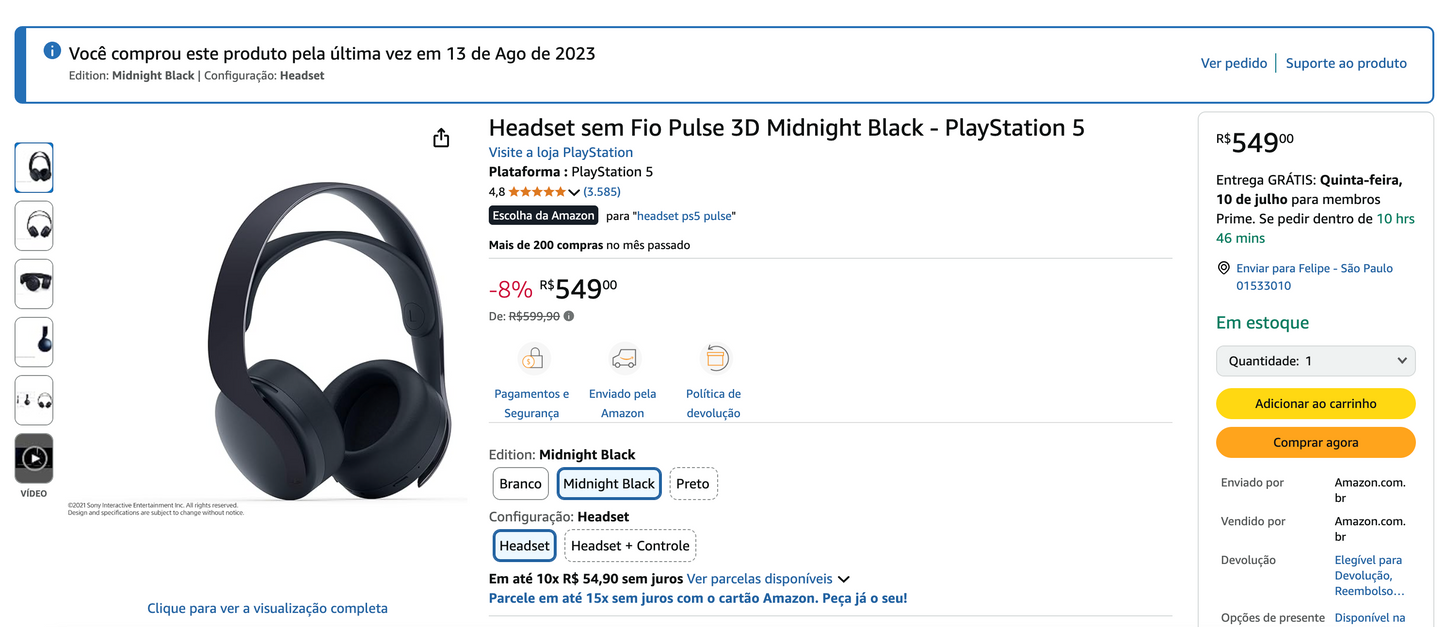Click the 3.585 ratings count link
The image size is (1445, 627).
click(601, 191)
